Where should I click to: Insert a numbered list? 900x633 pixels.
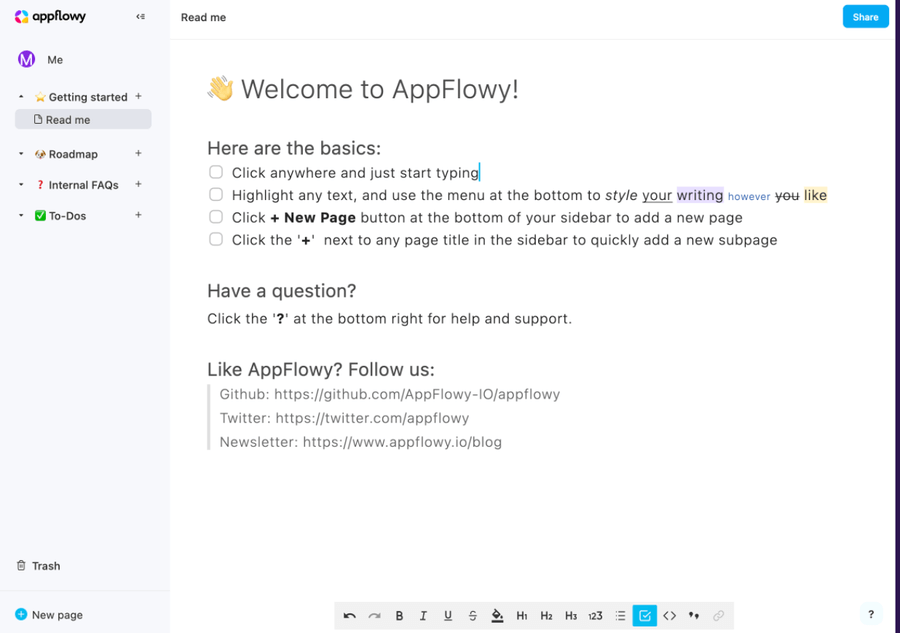(595, 616)
